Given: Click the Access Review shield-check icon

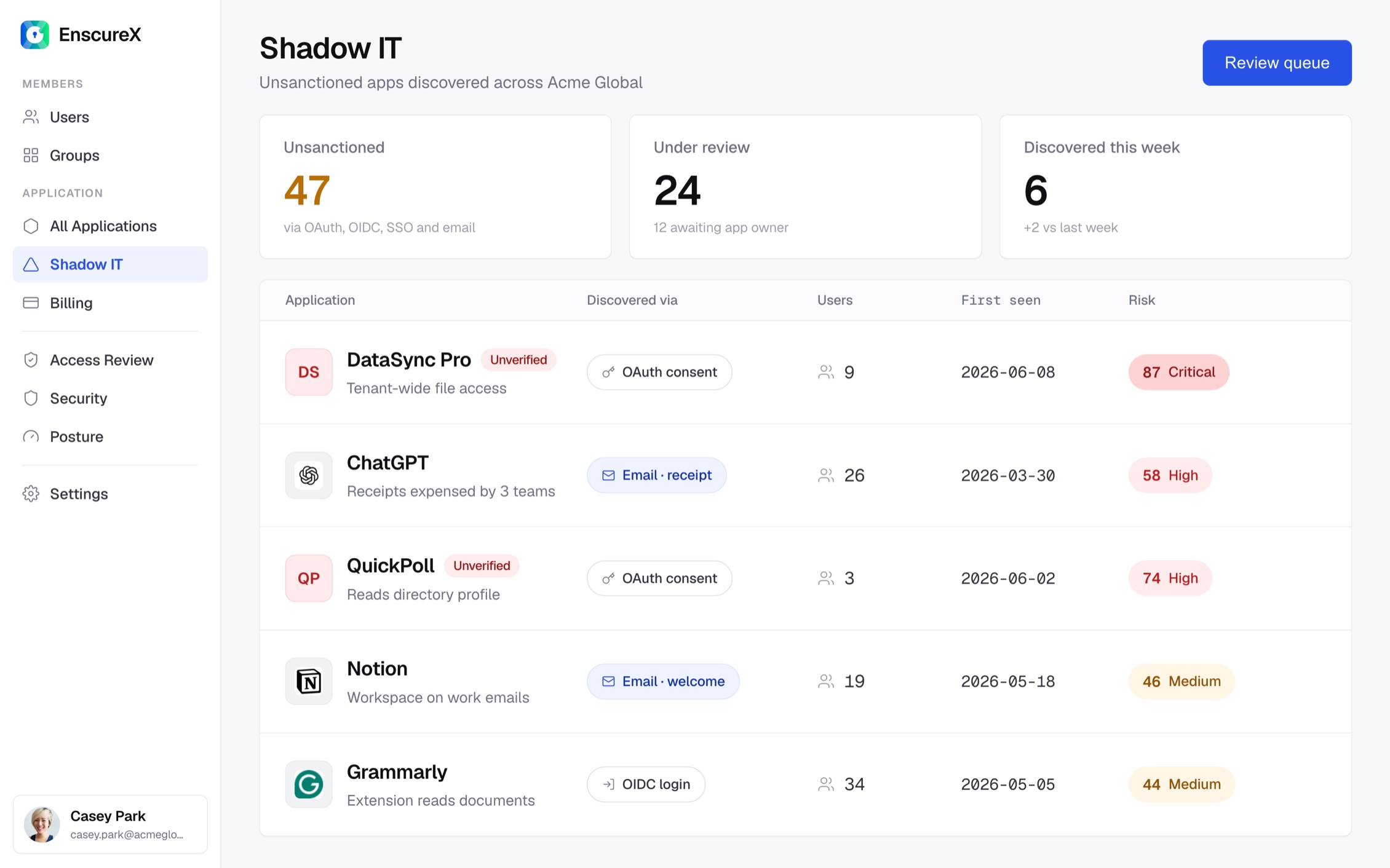Looking at the screenshot, I should (31, 360).
